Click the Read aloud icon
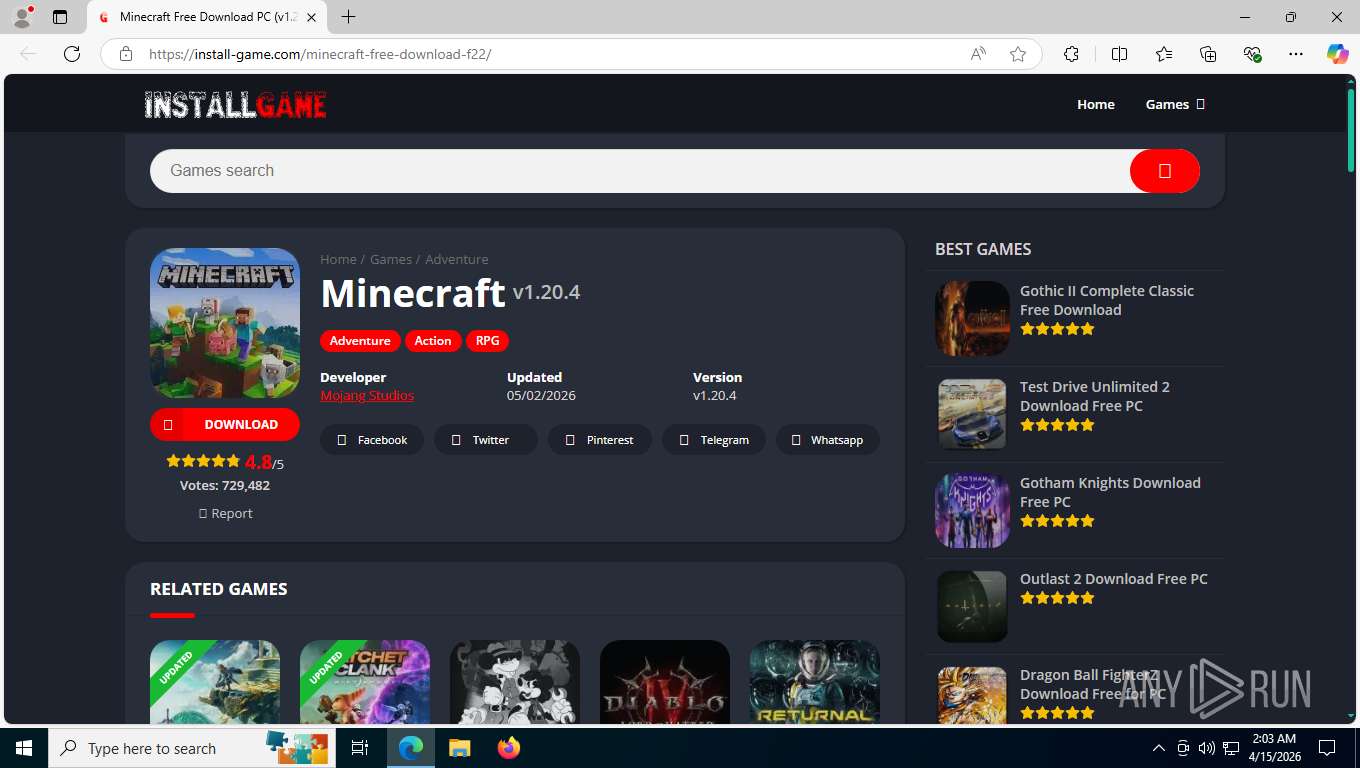The width and height of the screenshot is (1360, 768). (978, 54)
